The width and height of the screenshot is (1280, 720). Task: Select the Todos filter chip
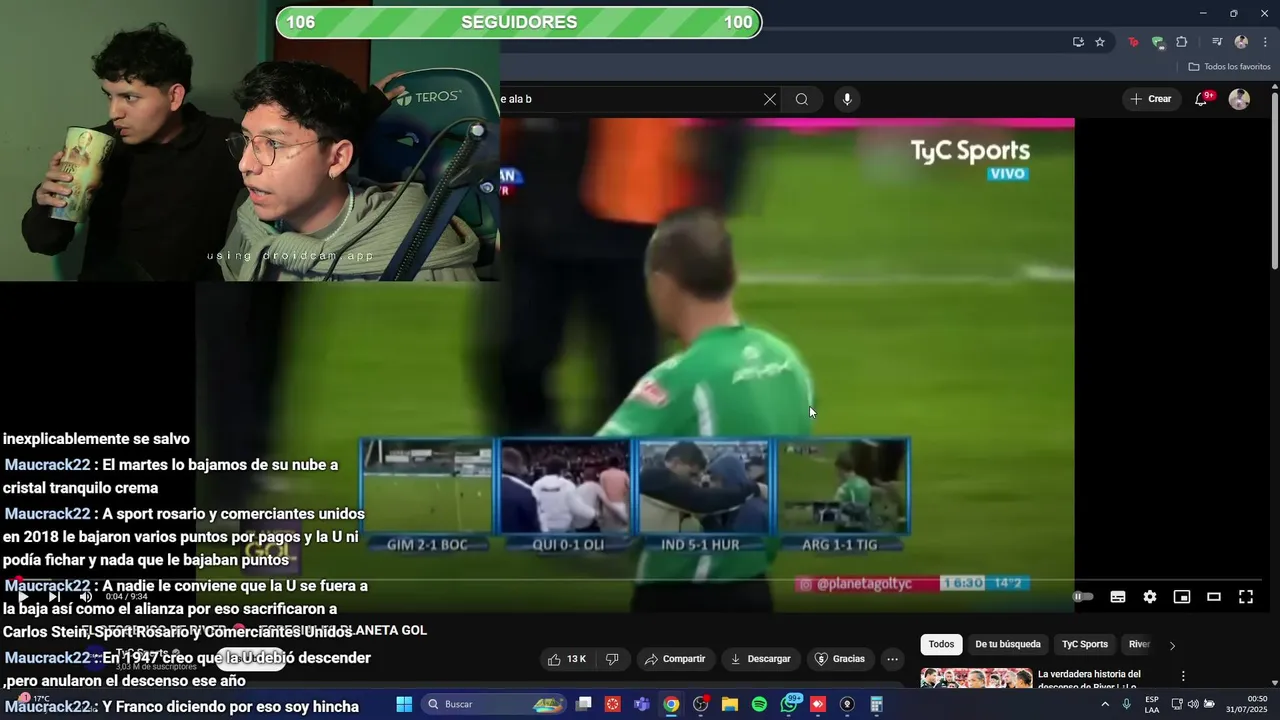pos(941,644)
